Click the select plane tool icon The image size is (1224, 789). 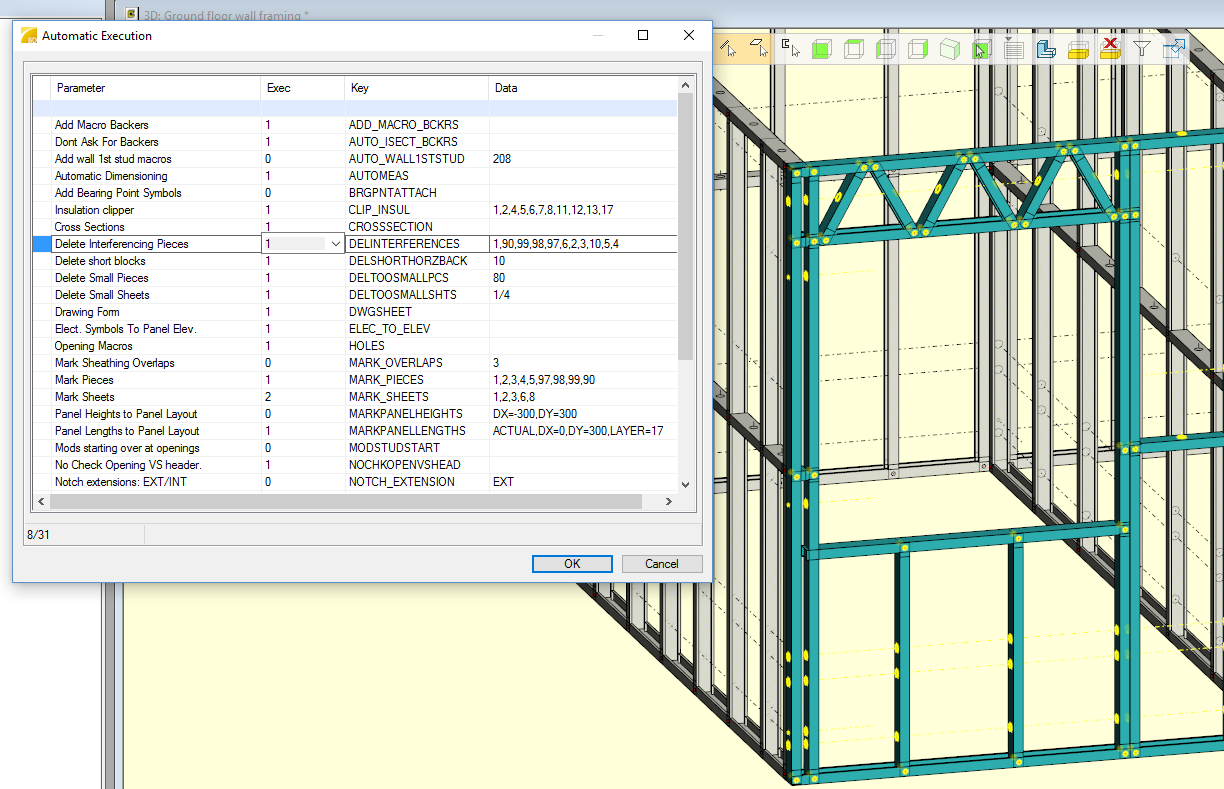759,48
